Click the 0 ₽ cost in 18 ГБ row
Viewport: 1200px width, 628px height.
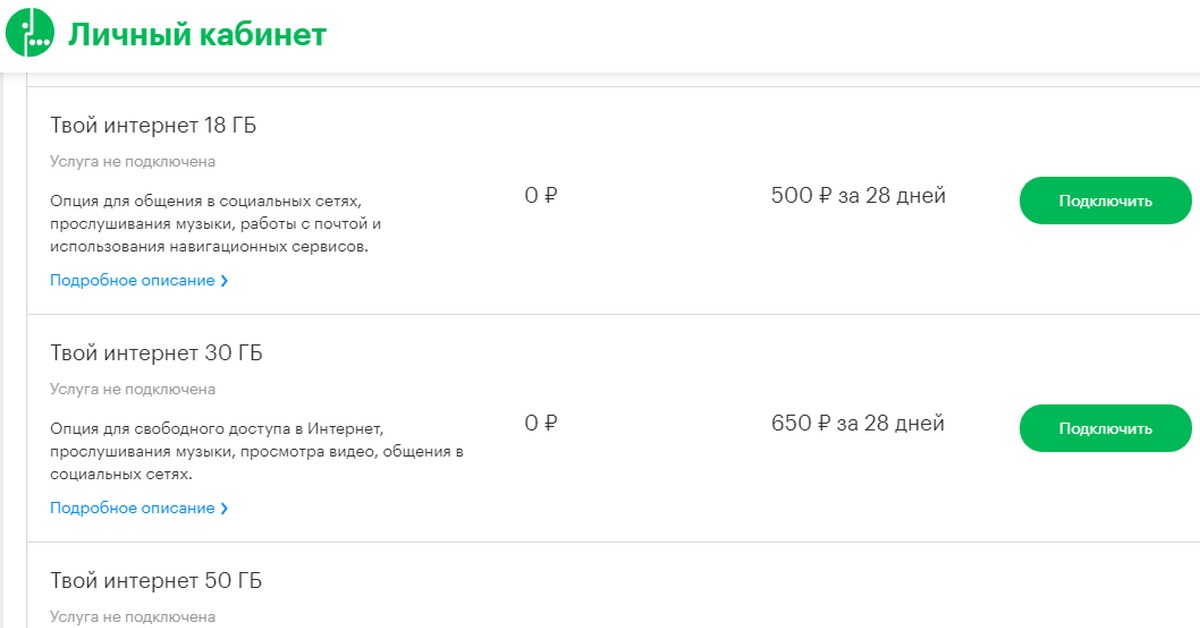click(x=540, y=196)
